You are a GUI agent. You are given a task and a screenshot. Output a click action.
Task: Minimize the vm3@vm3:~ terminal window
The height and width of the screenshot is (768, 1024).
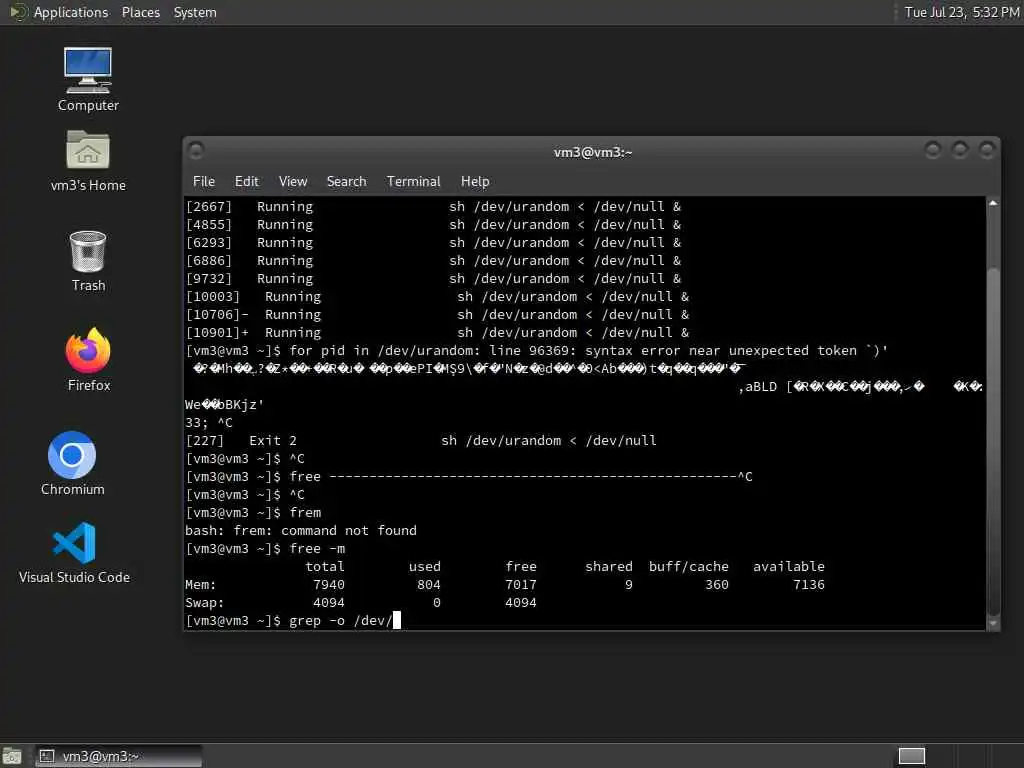pyautogui.click(x=933, y=150)
